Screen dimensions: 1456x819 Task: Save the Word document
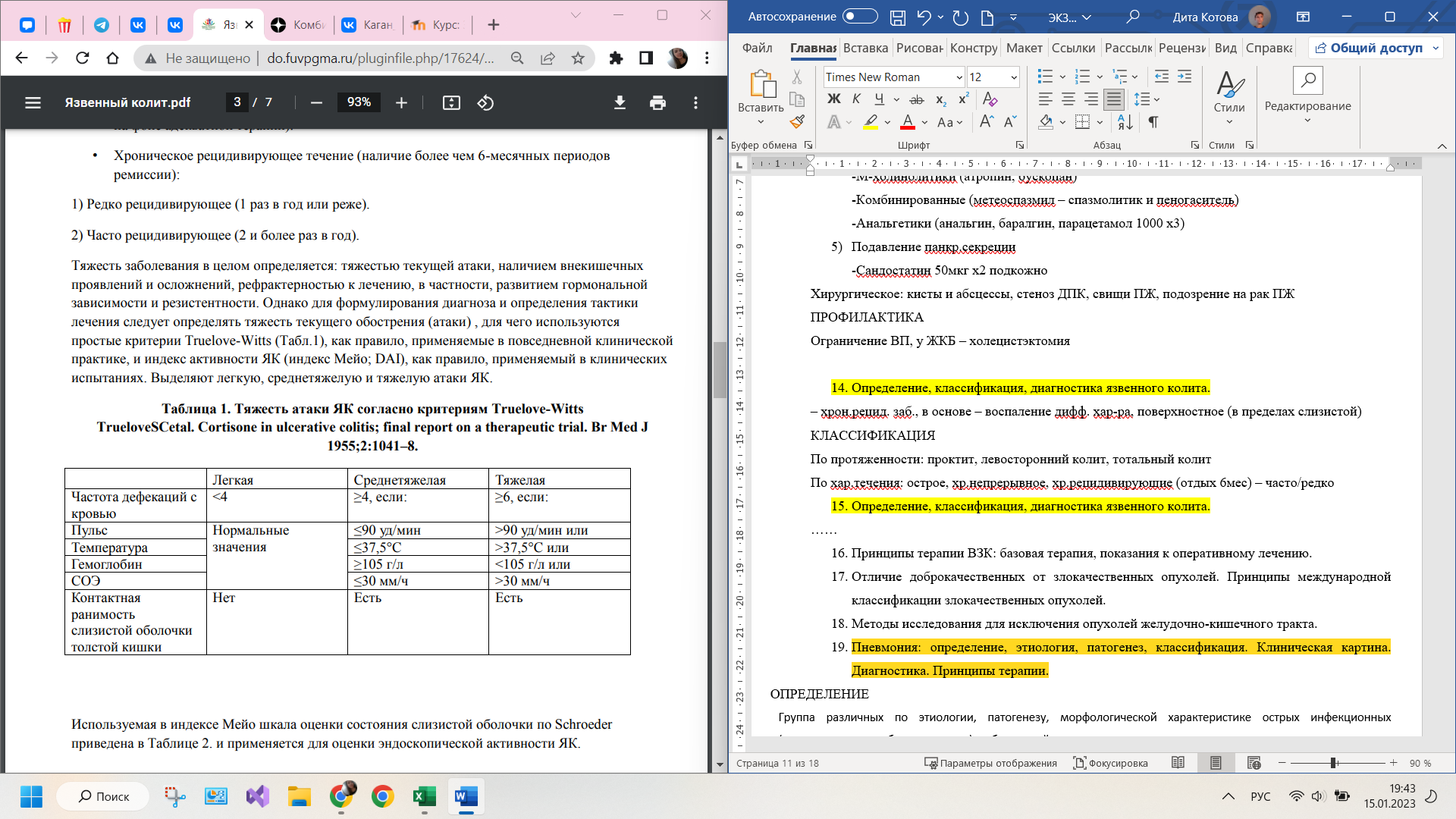pyautogui.click(x=897, y=17)
